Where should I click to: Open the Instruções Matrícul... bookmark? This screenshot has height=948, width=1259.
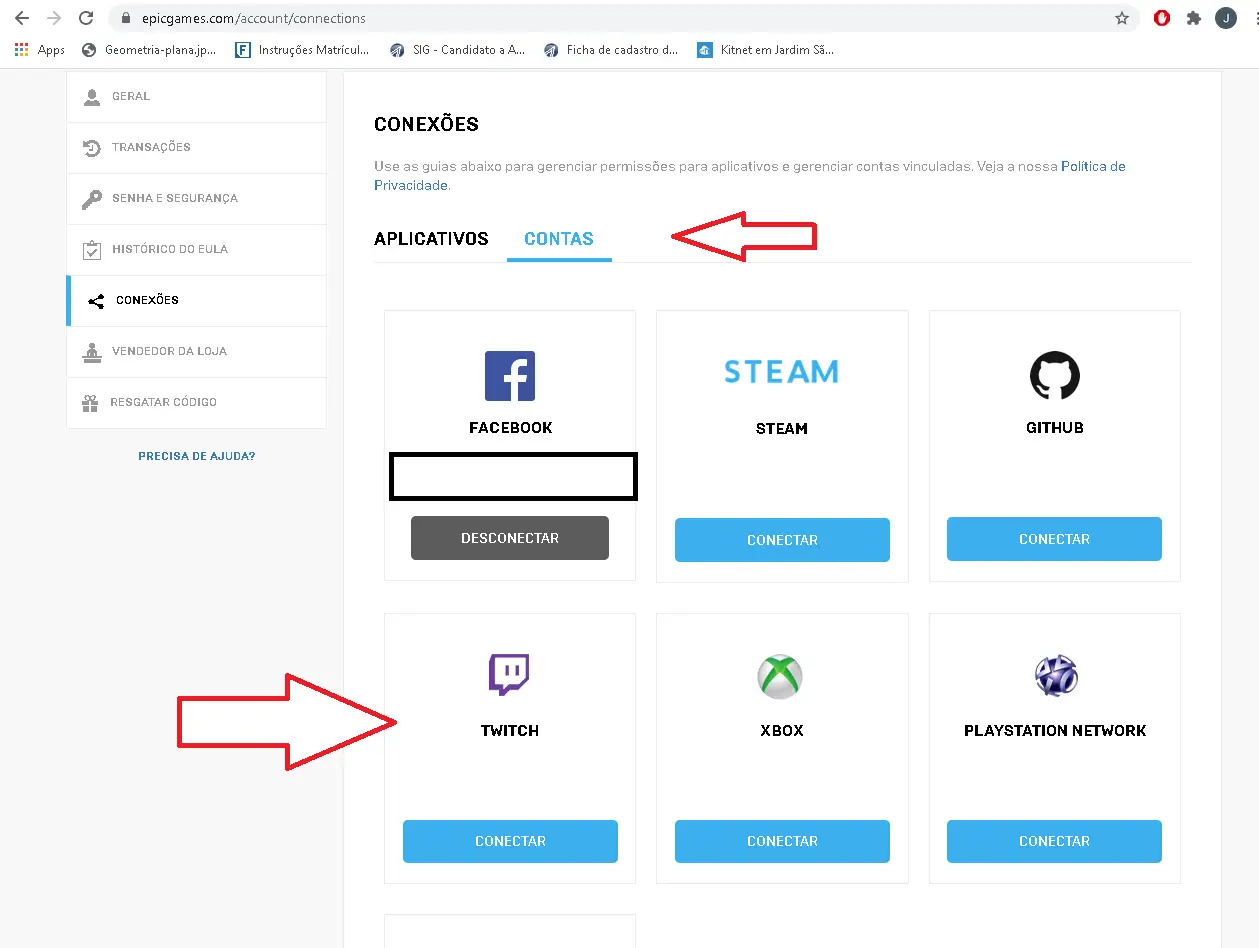pos(302,49)
